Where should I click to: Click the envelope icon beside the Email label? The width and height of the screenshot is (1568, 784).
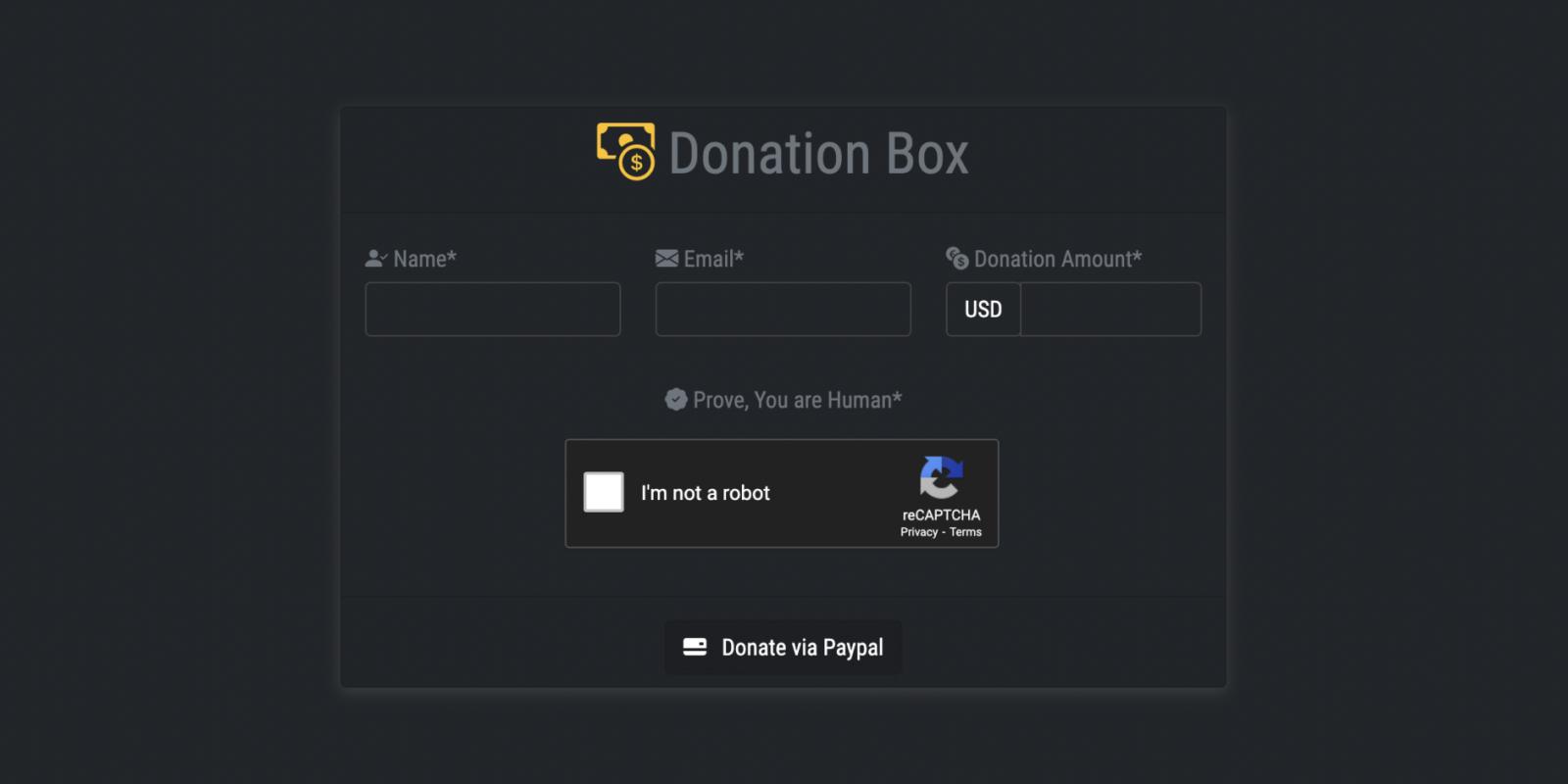pyautogui.click(x=665, y=258)
